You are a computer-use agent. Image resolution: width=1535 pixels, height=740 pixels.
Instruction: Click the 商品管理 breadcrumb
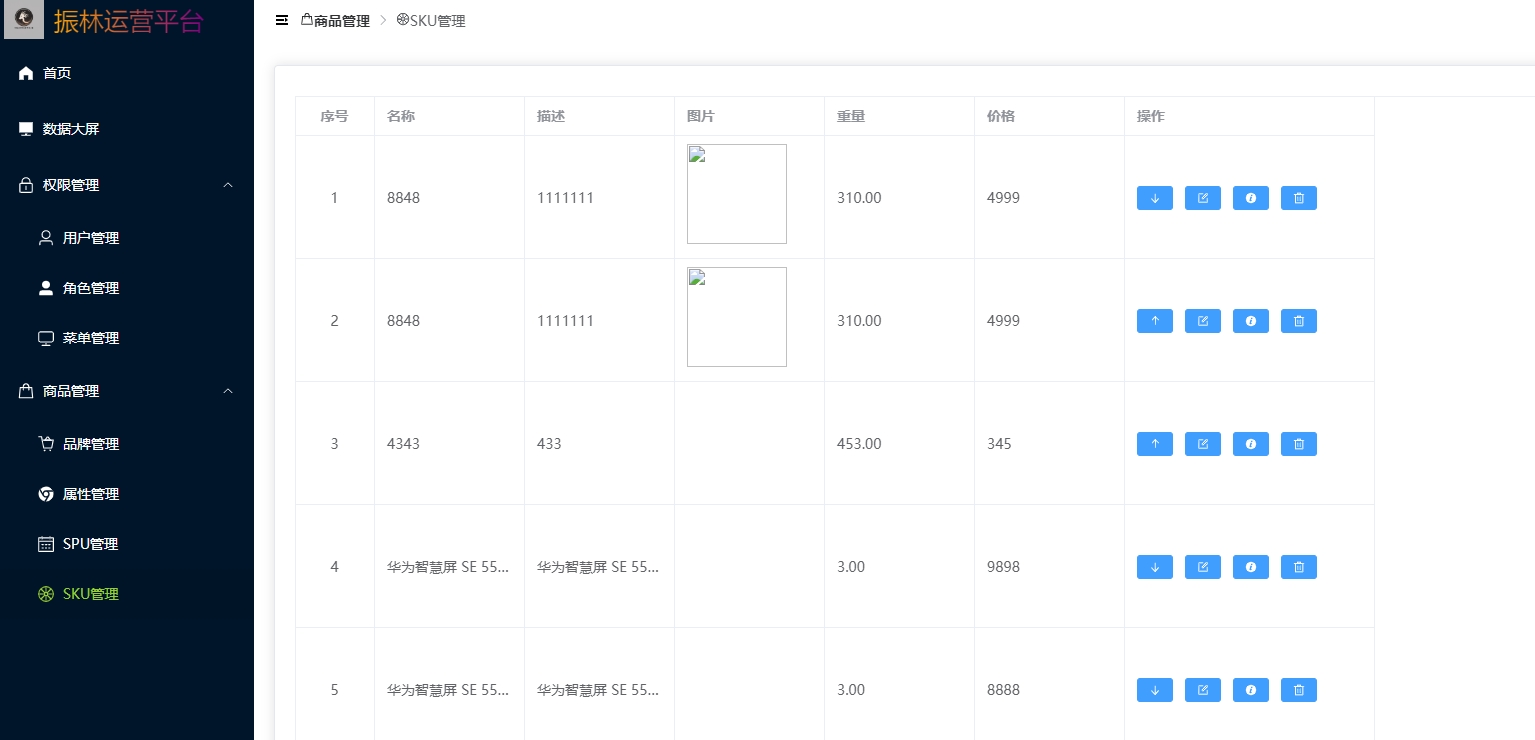(x=335, y=20)
